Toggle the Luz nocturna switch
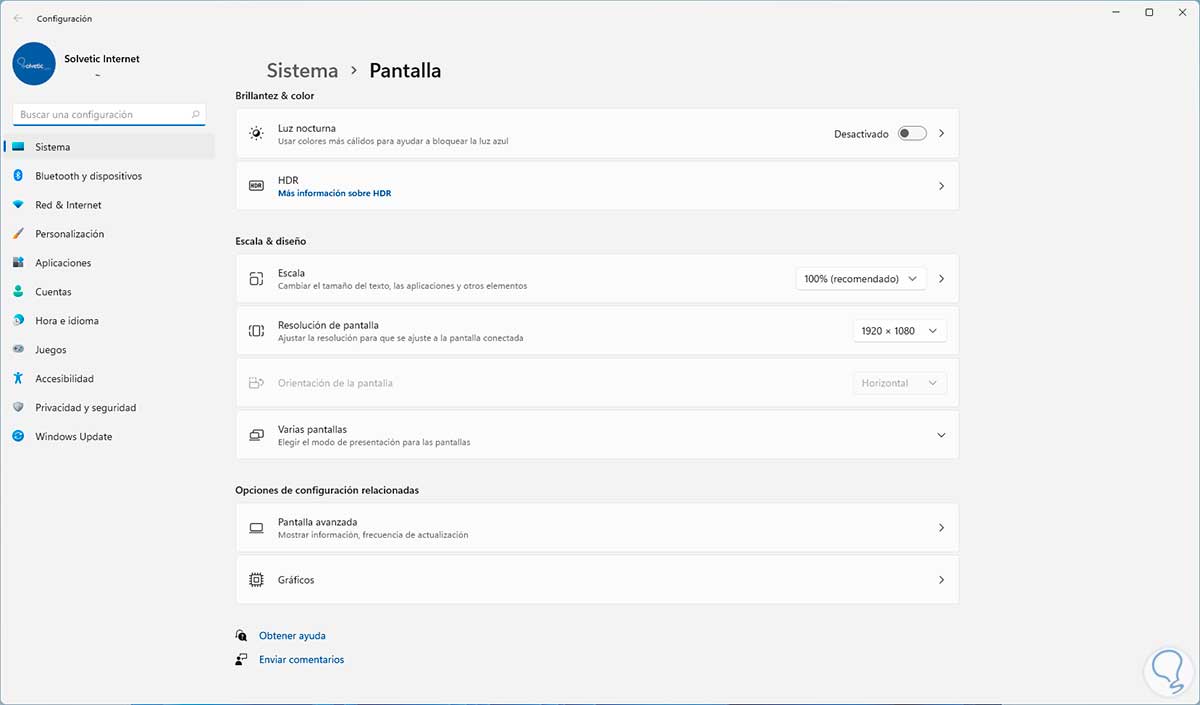Image resolution: width=1200 pixels, height=705 pixels. click(911, 133)
